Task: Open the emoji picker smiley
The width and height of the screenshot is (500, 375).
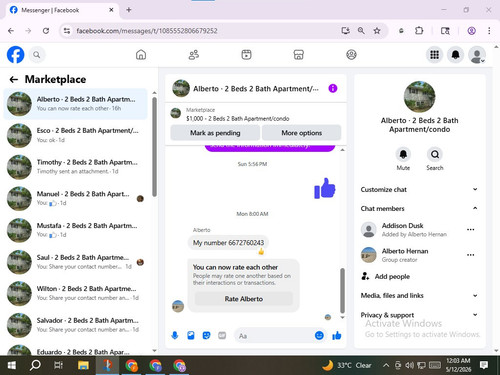Action: (x=319, y=335)
